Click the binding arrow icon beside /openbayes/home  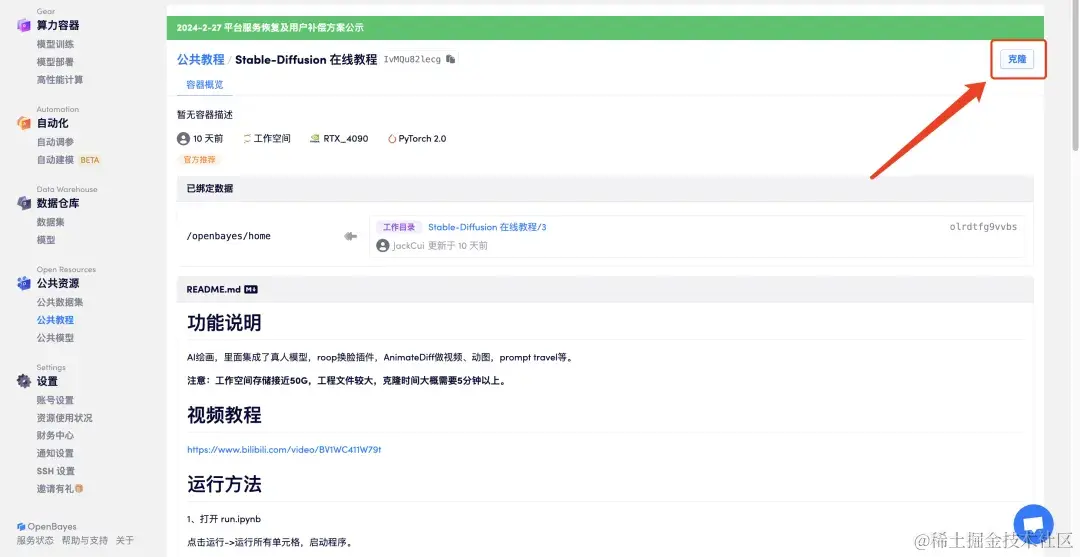(x=351, y=236)
